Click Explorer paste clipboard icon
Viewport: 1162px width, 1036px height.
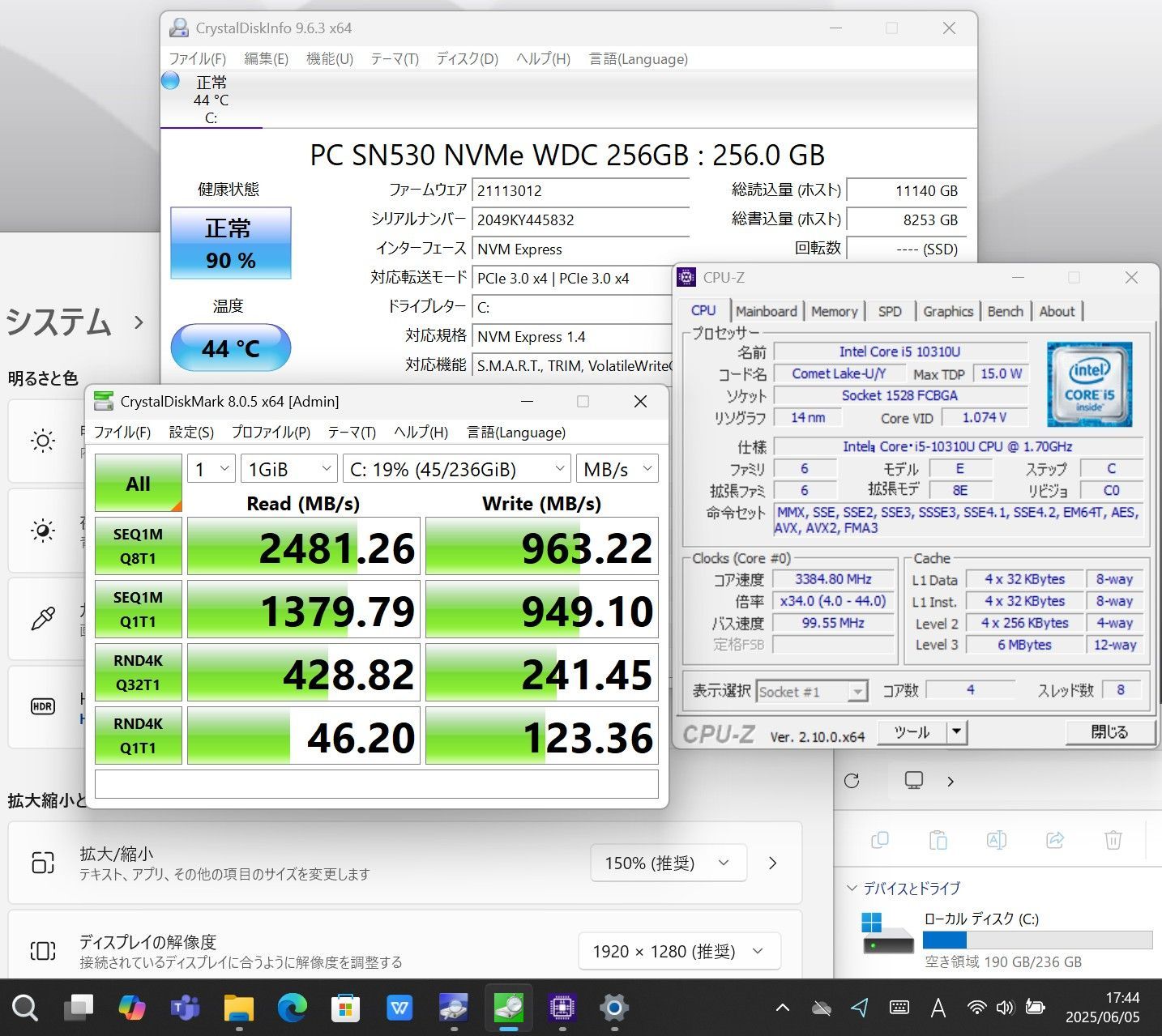[x=938, y=840]
